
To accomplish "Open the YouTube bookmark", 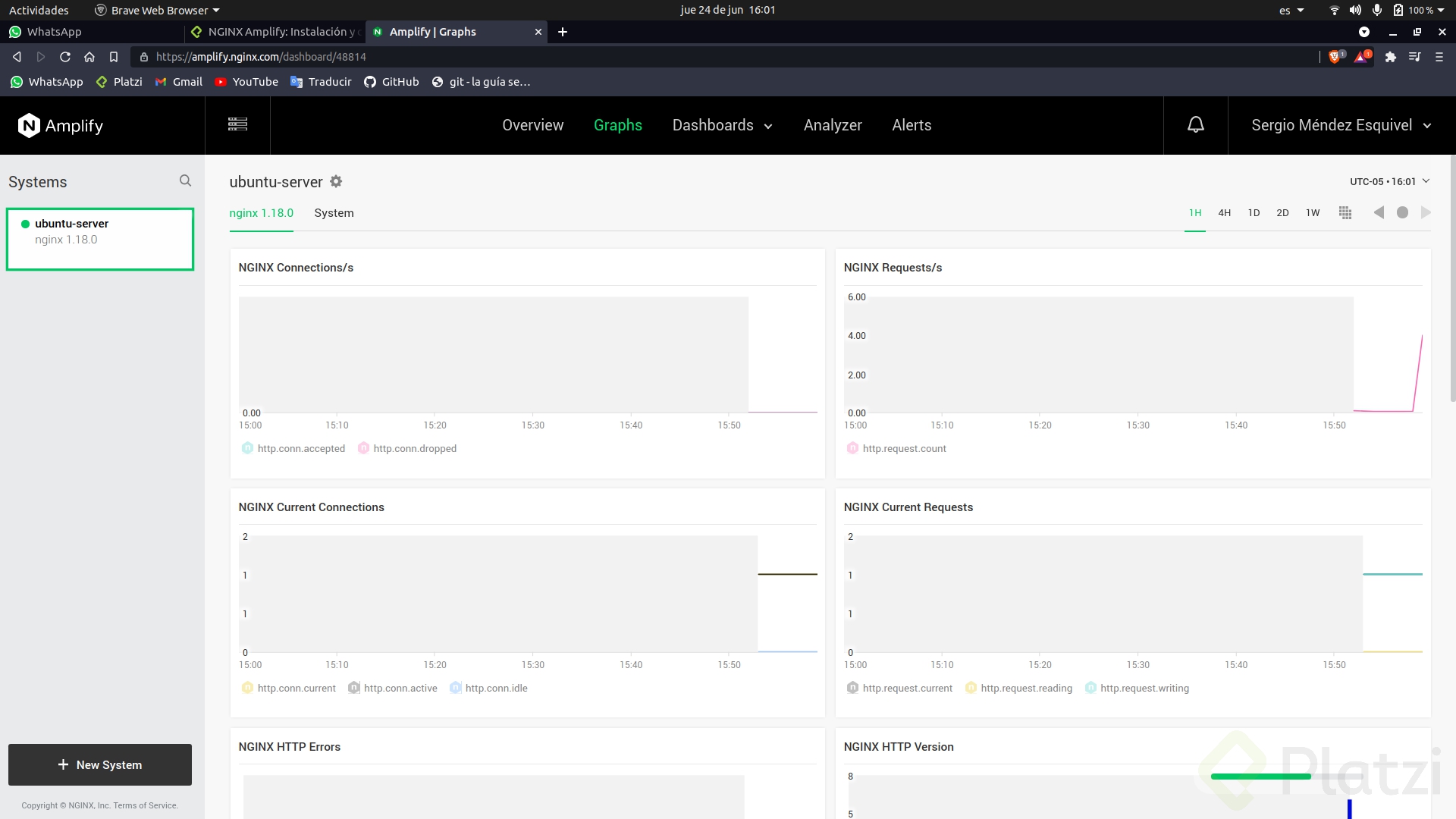I will point(246,82).
